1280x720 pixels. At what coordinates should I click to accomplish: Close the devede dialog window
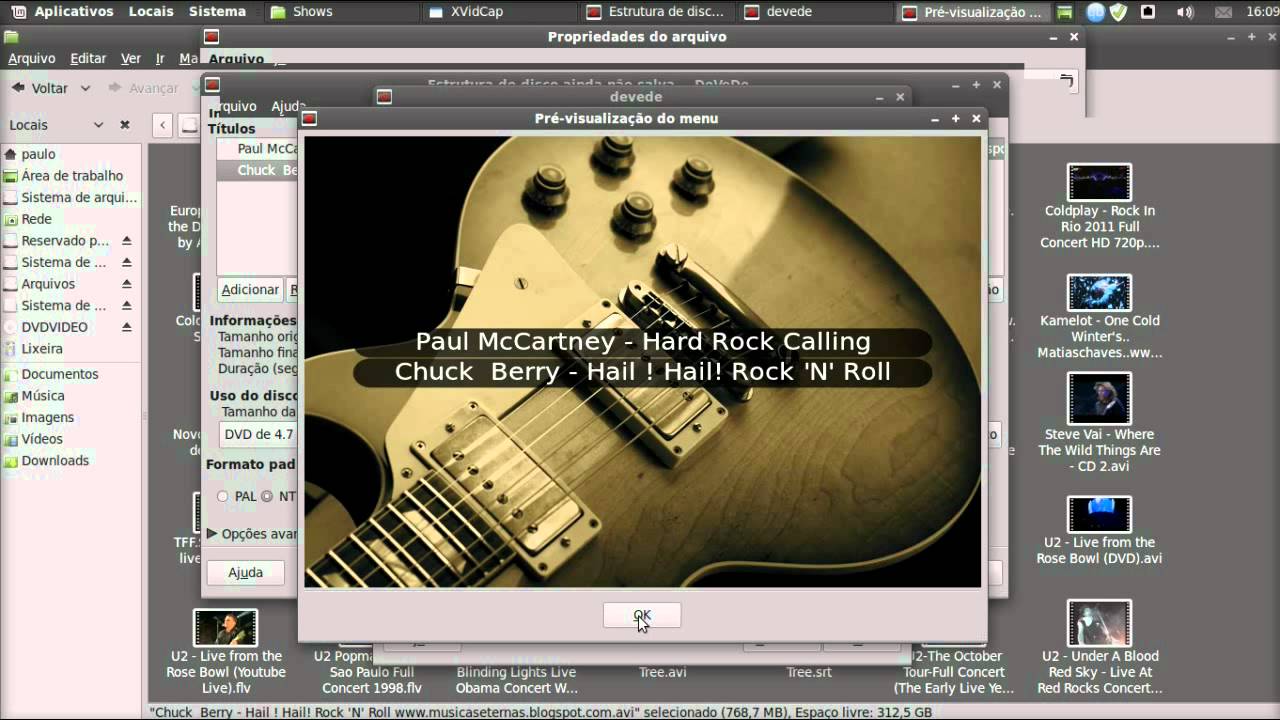[900, 97]
